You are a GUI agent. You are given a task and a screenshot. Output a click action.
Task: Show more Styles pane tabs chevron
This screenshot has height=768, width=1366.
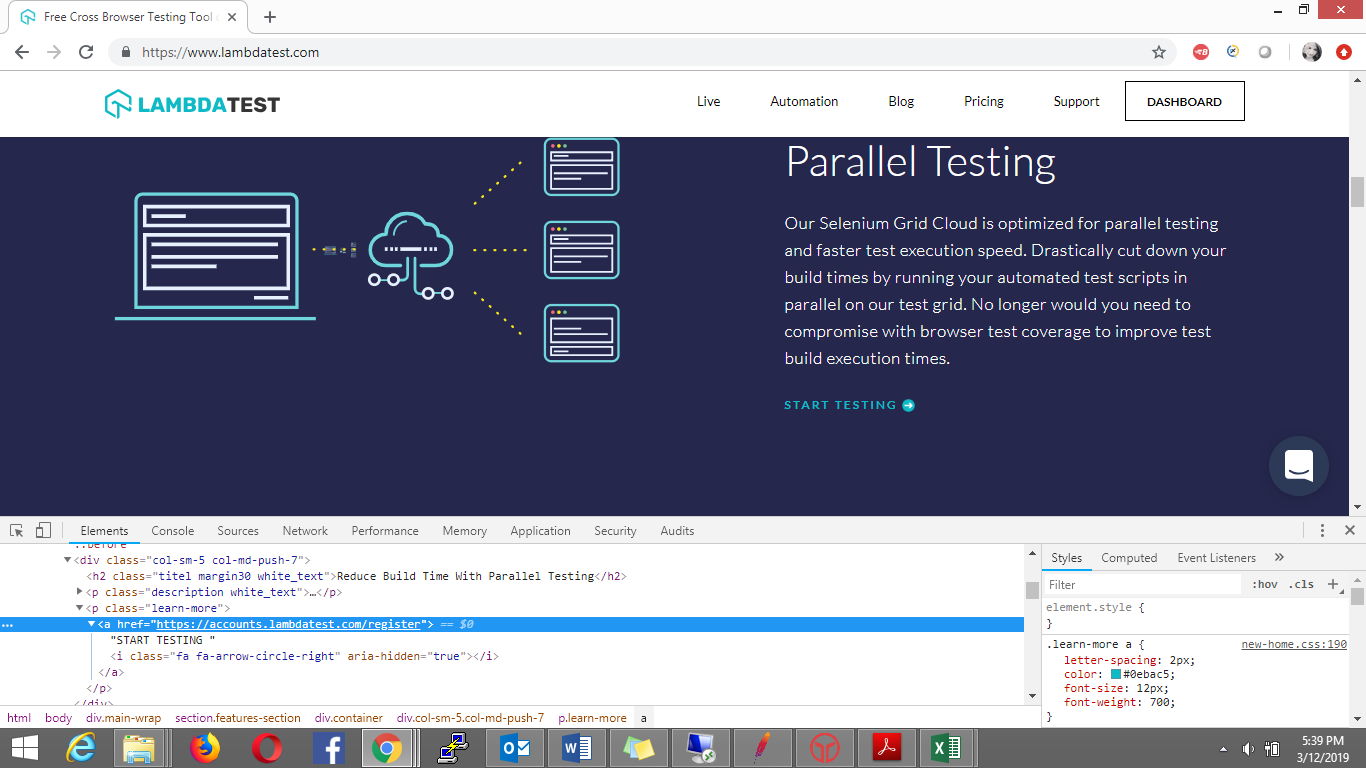(x=1279, y=558)
